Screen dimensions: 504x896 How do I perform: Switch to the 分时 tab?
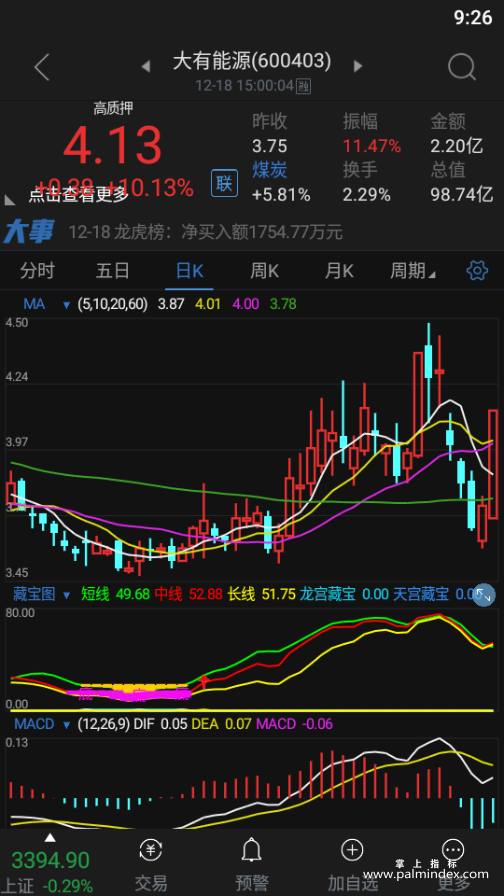pyautogui.click(x=37, y=271)
